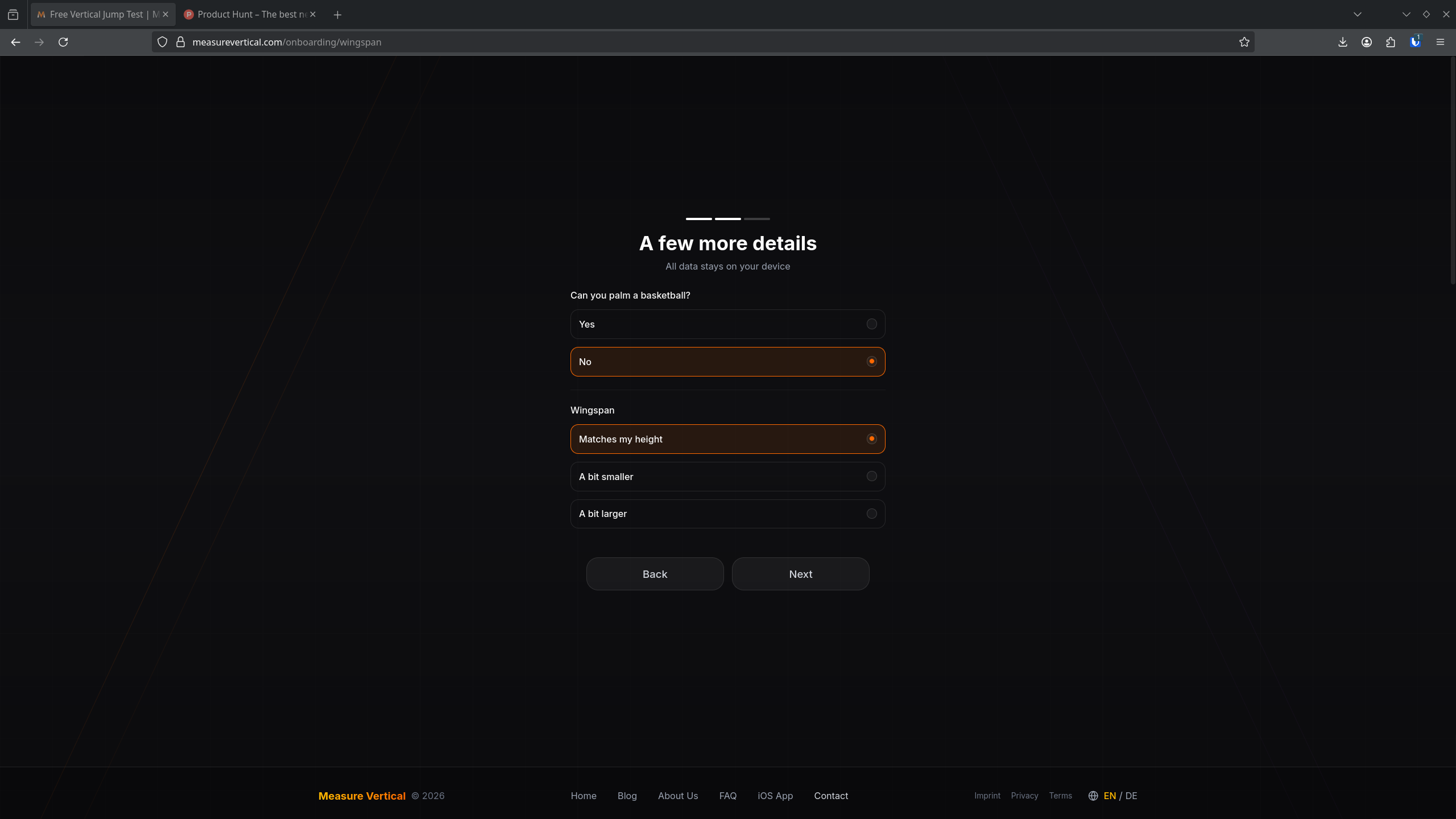Image resolution: width=1456 pixels, height=819 pixels.
Task: Open site connection padlock details
Action: 180,42
